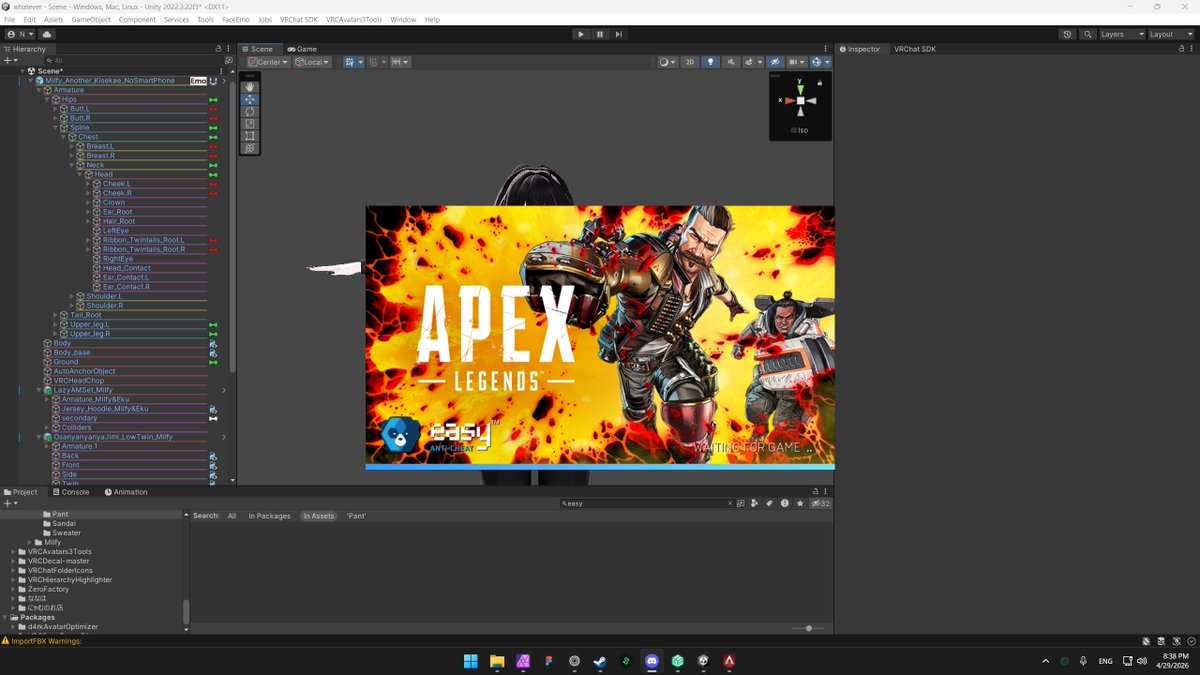The width and height of the screenshot is (1200, 675).
Task: Open the VRCAvatars3Tools menu
Action: pyautogui.click(x=354, y=20)
